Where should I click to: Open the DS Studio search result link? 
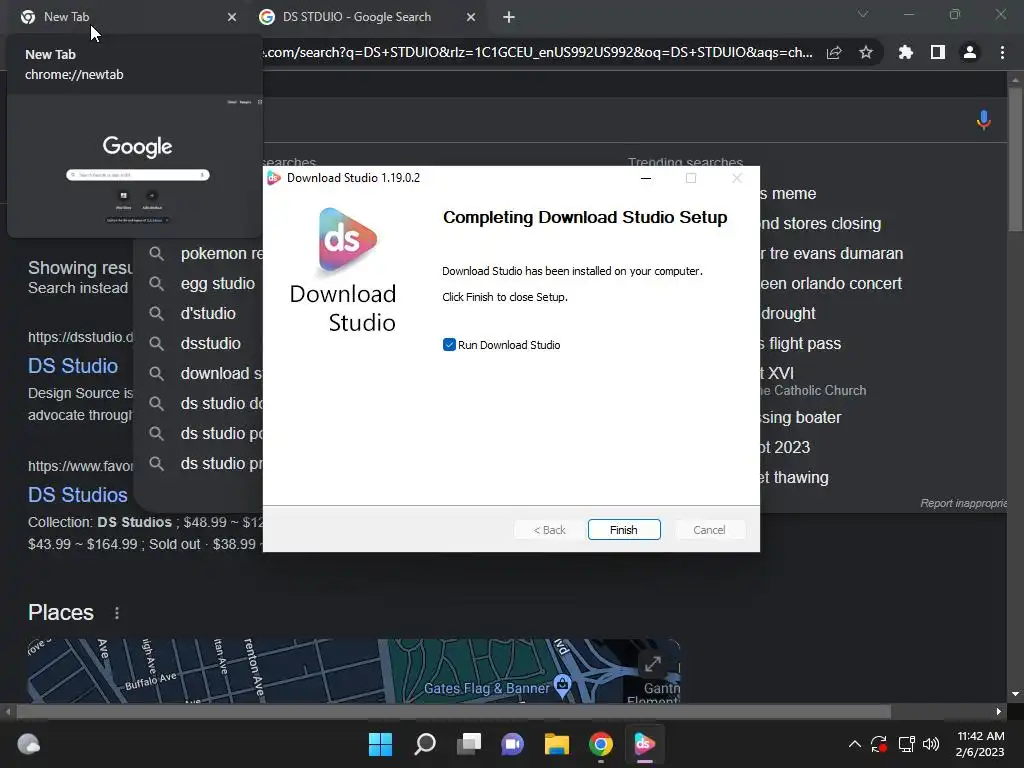(73, 366)
